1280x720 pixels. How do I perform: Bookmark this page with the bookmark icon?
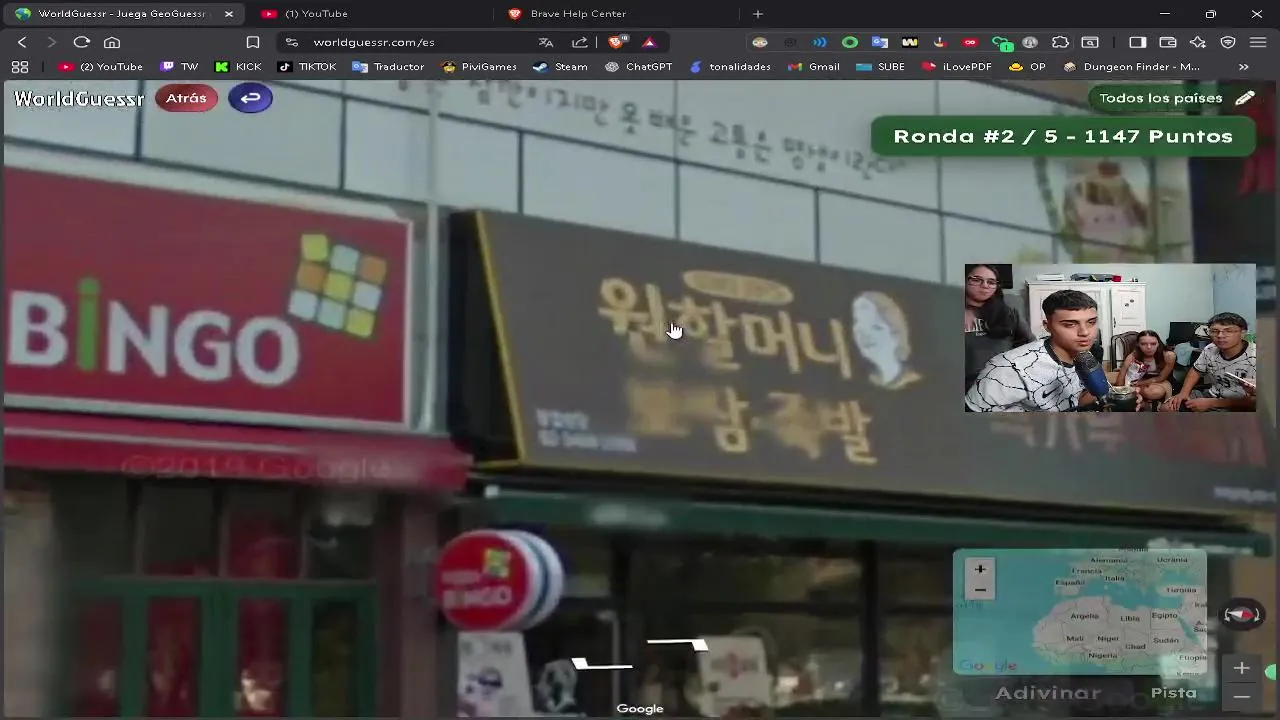pyautogui.click(x=253, y=42)
